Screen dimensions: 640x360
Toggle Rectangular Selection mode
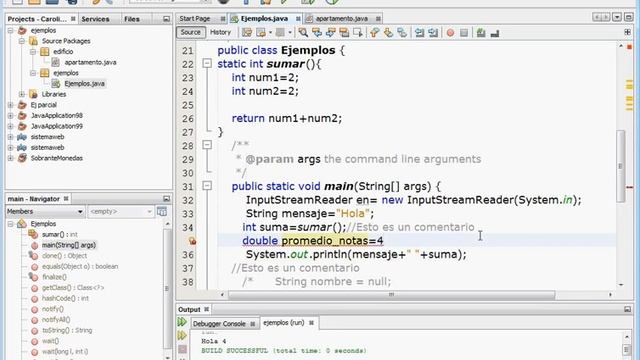(358, 33)
